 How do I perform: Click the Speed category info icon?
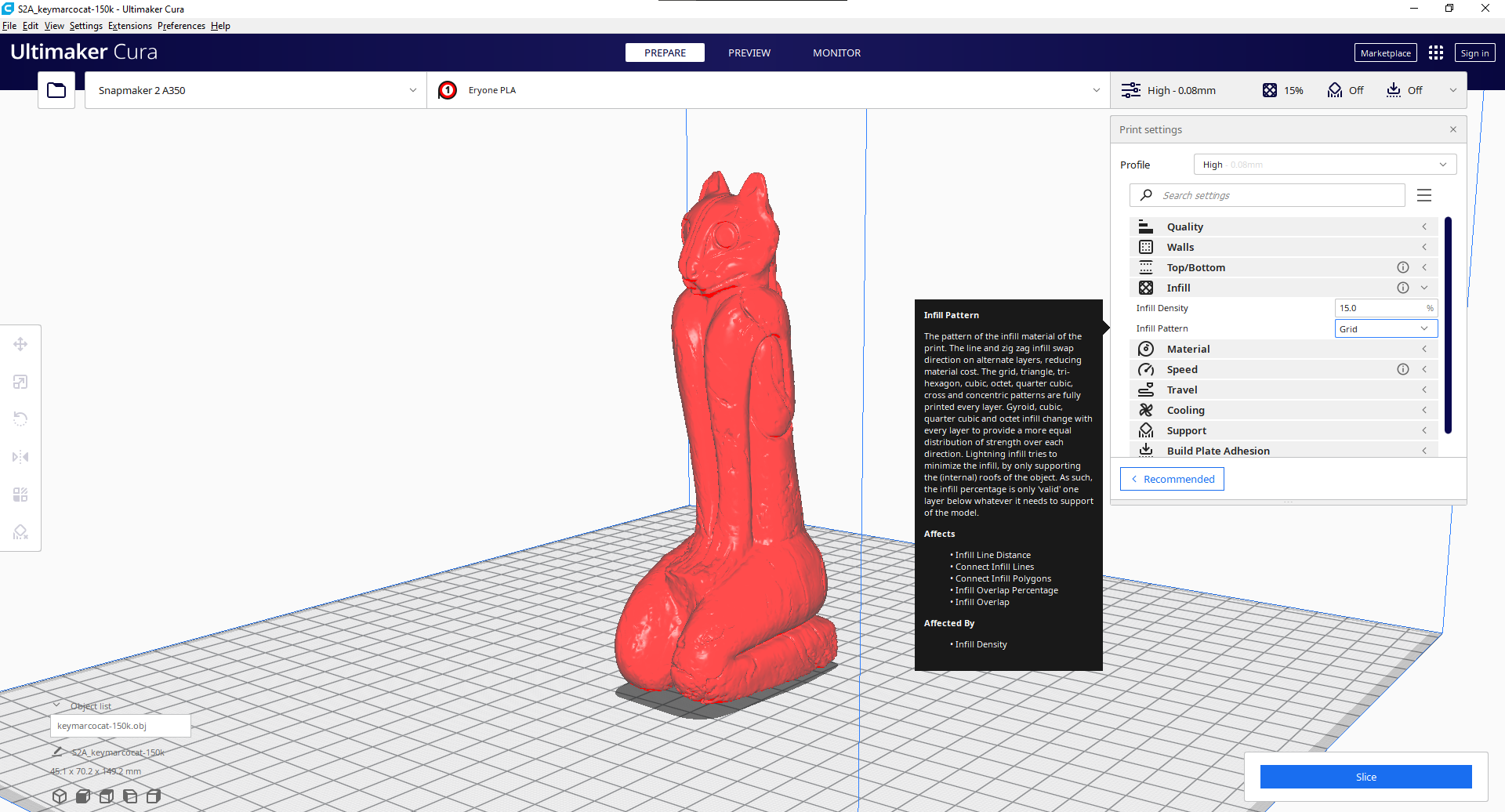coord(1403,369)
